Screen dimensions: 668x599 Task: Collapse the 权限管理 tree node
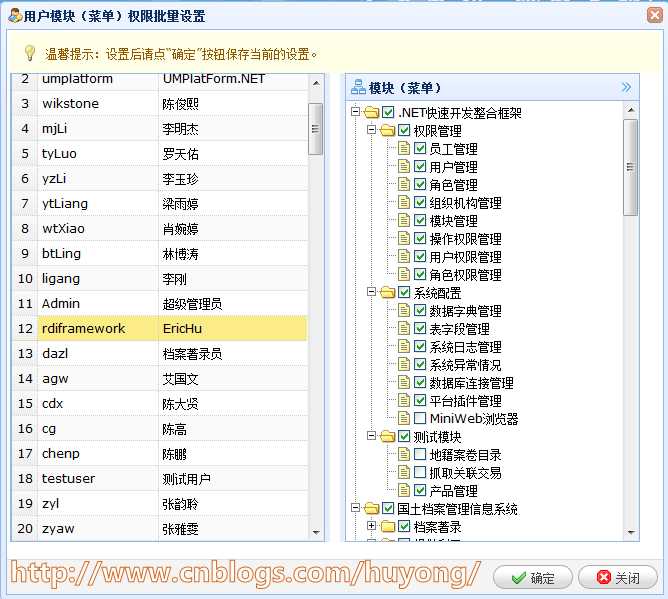click(x=371, y=130)
